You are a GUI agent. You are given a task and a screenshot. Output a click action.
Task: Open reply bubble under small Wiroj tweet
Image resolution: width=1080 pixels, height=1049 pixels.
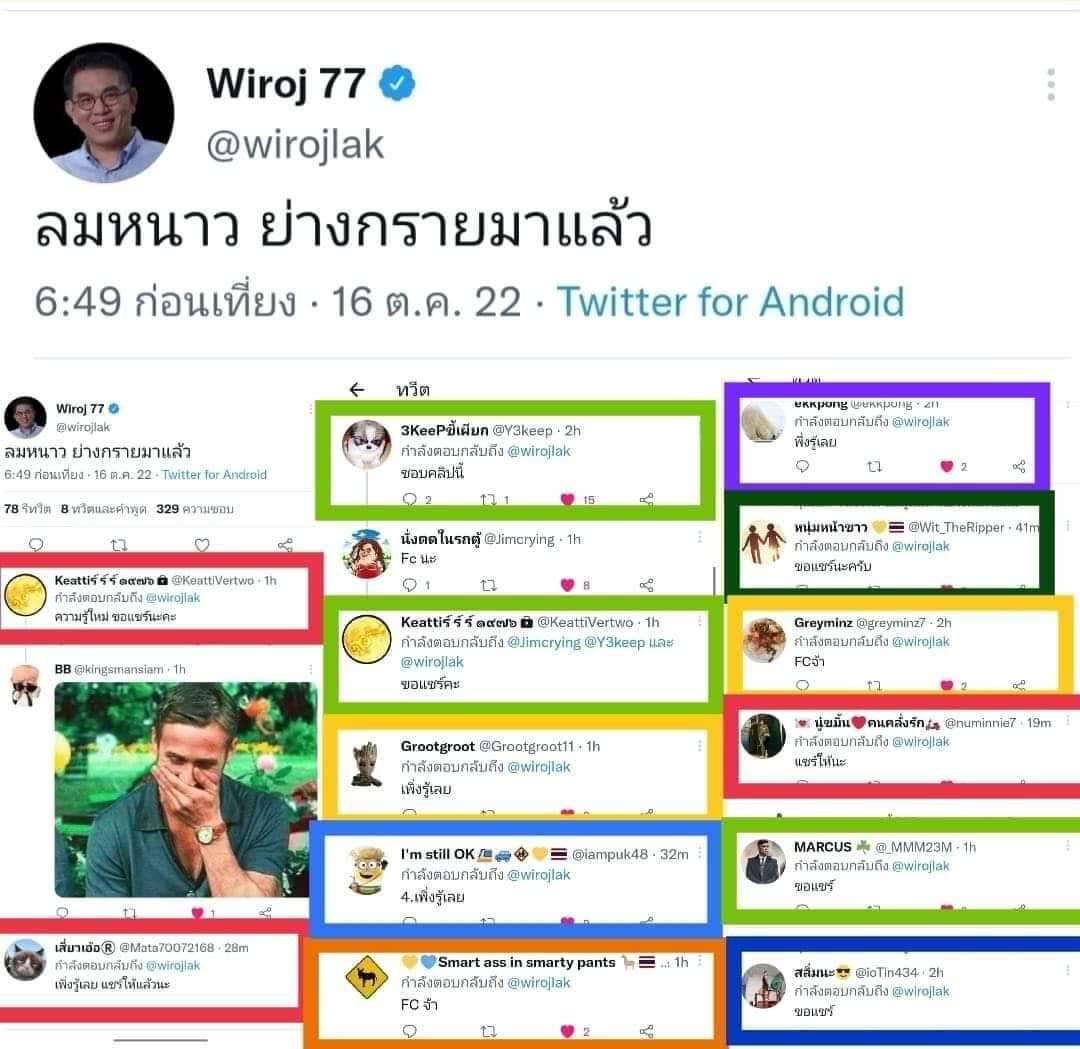pyautogui.click(x=37, y=545)
